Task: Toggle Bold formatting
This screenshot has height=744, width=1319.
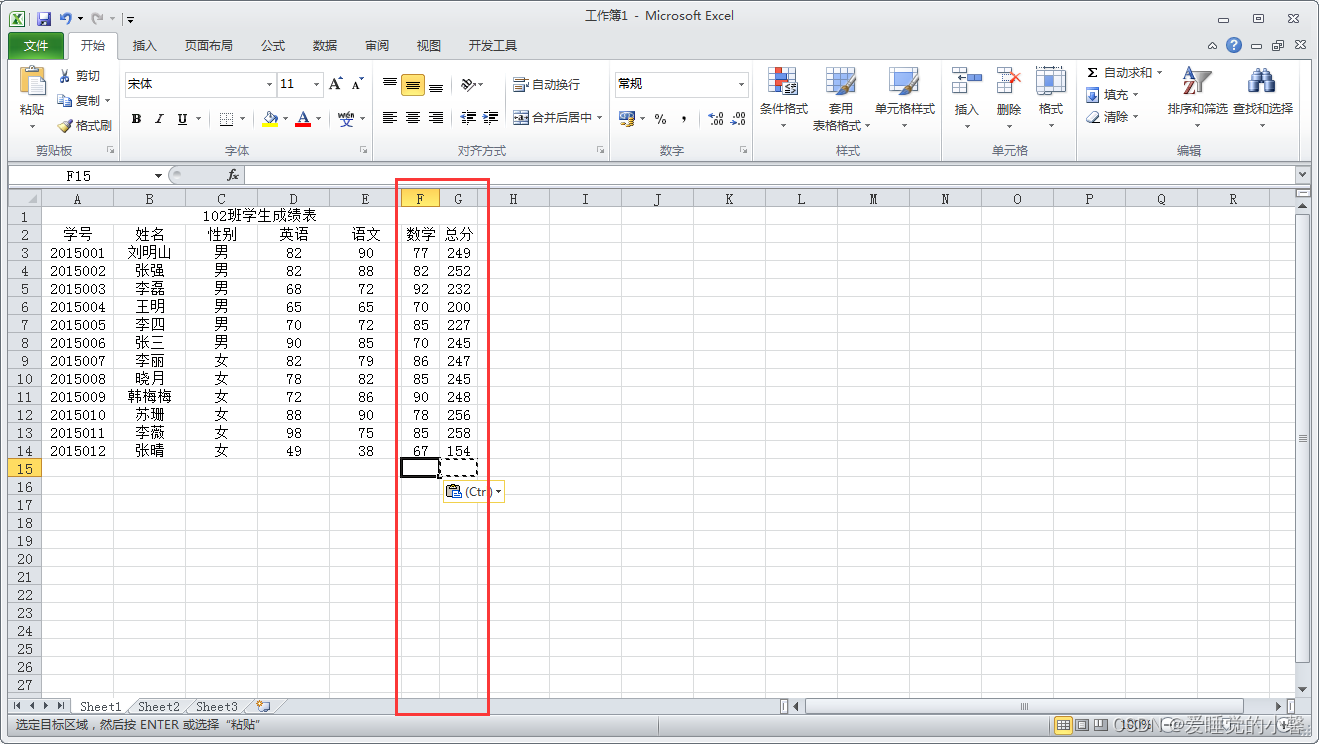Action: pos(136,118)
